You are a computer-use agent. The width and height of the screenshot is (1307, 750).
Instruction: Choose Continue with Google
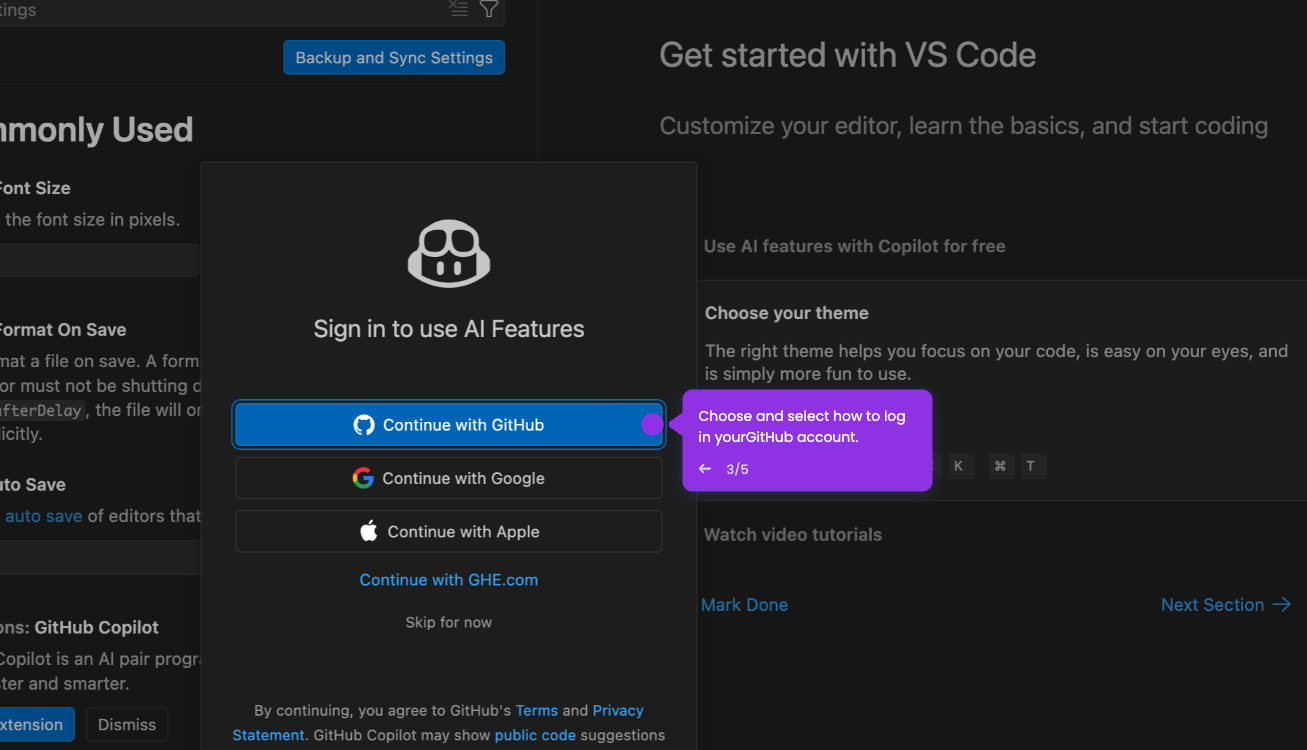click(449, 478)
